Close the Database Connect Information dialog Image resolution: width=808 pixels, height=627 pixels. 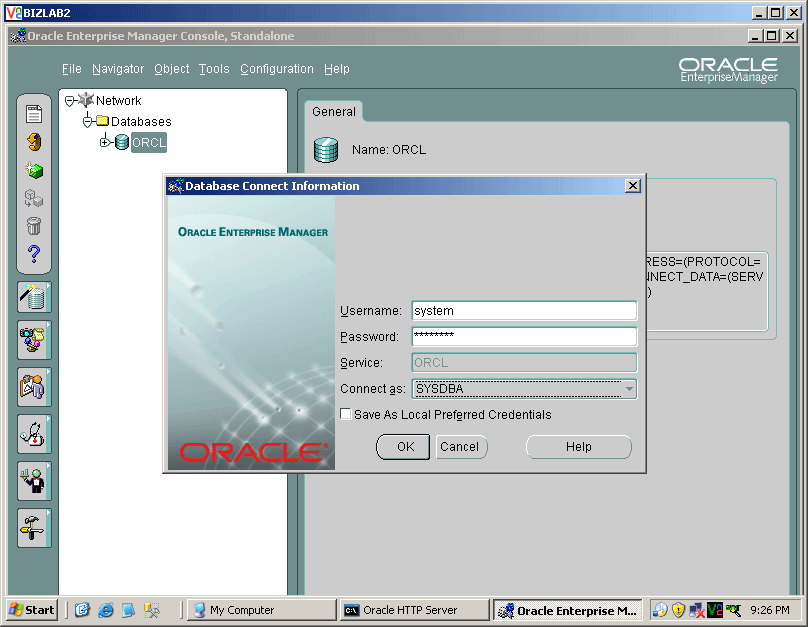click(632, 186)
